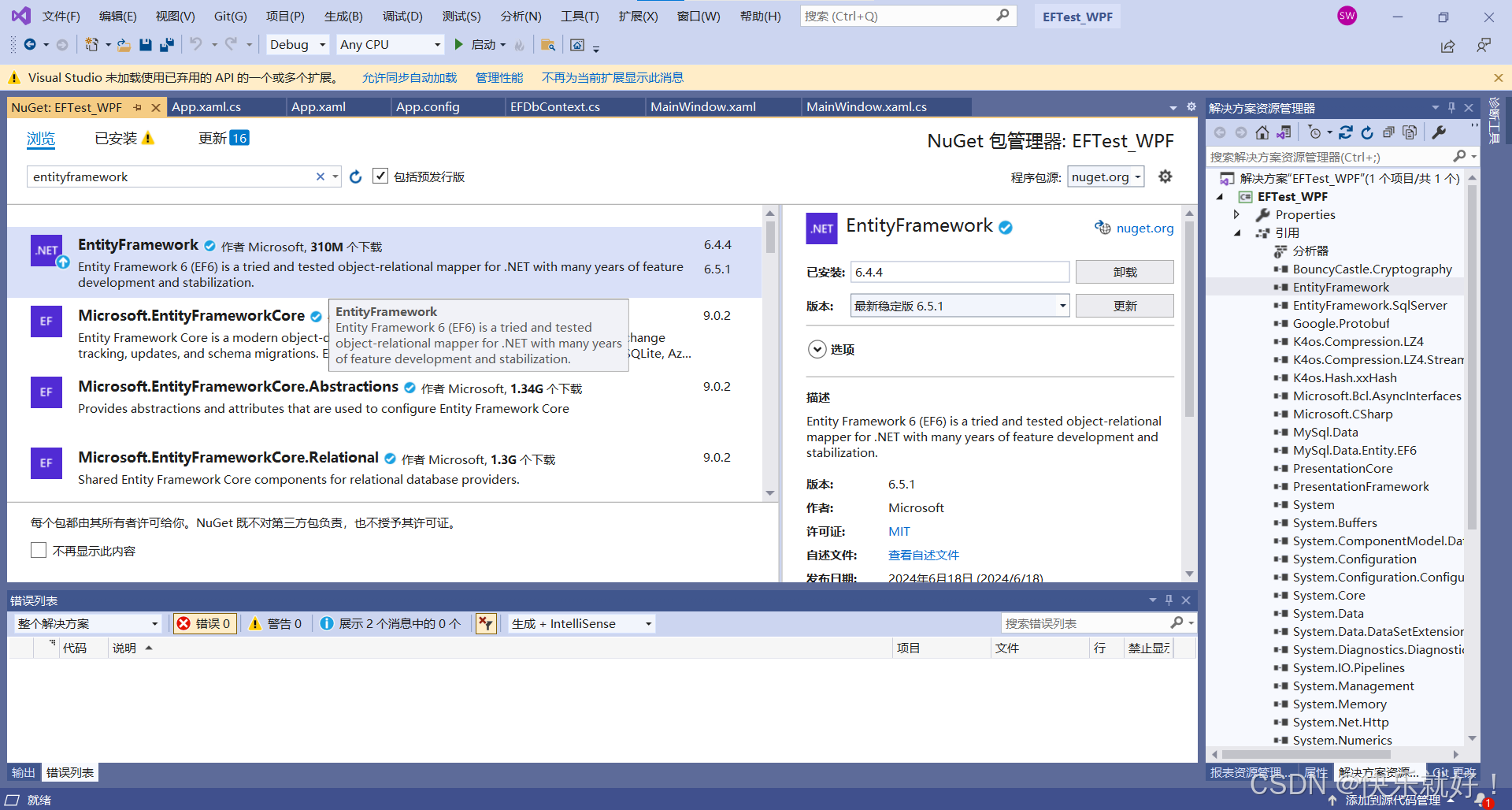
Task: Switch views icon in Solution Explorer
Action: [1284, 132]
